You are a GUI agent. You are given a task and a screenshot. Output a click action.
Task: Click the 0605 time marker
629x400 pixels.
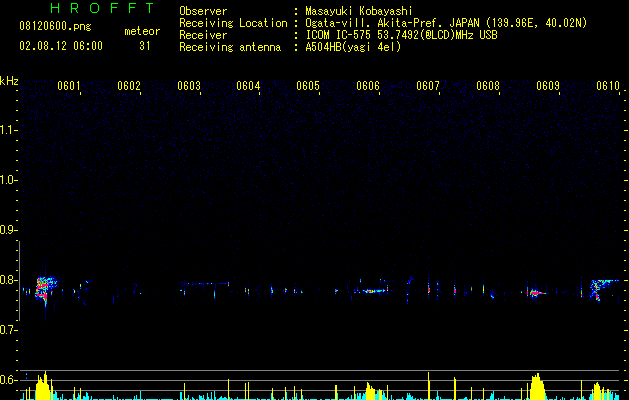pos(308,86)
